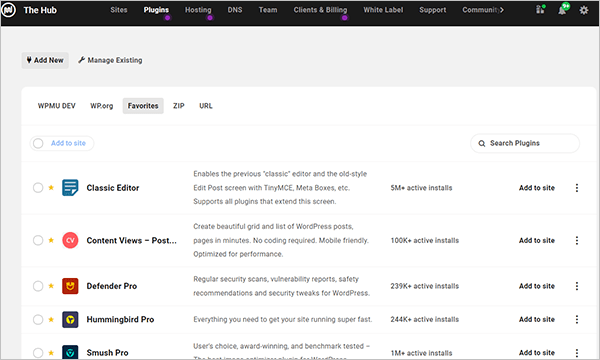
Task: Open the settings gear icon
Action: click(x=584, y=10)
